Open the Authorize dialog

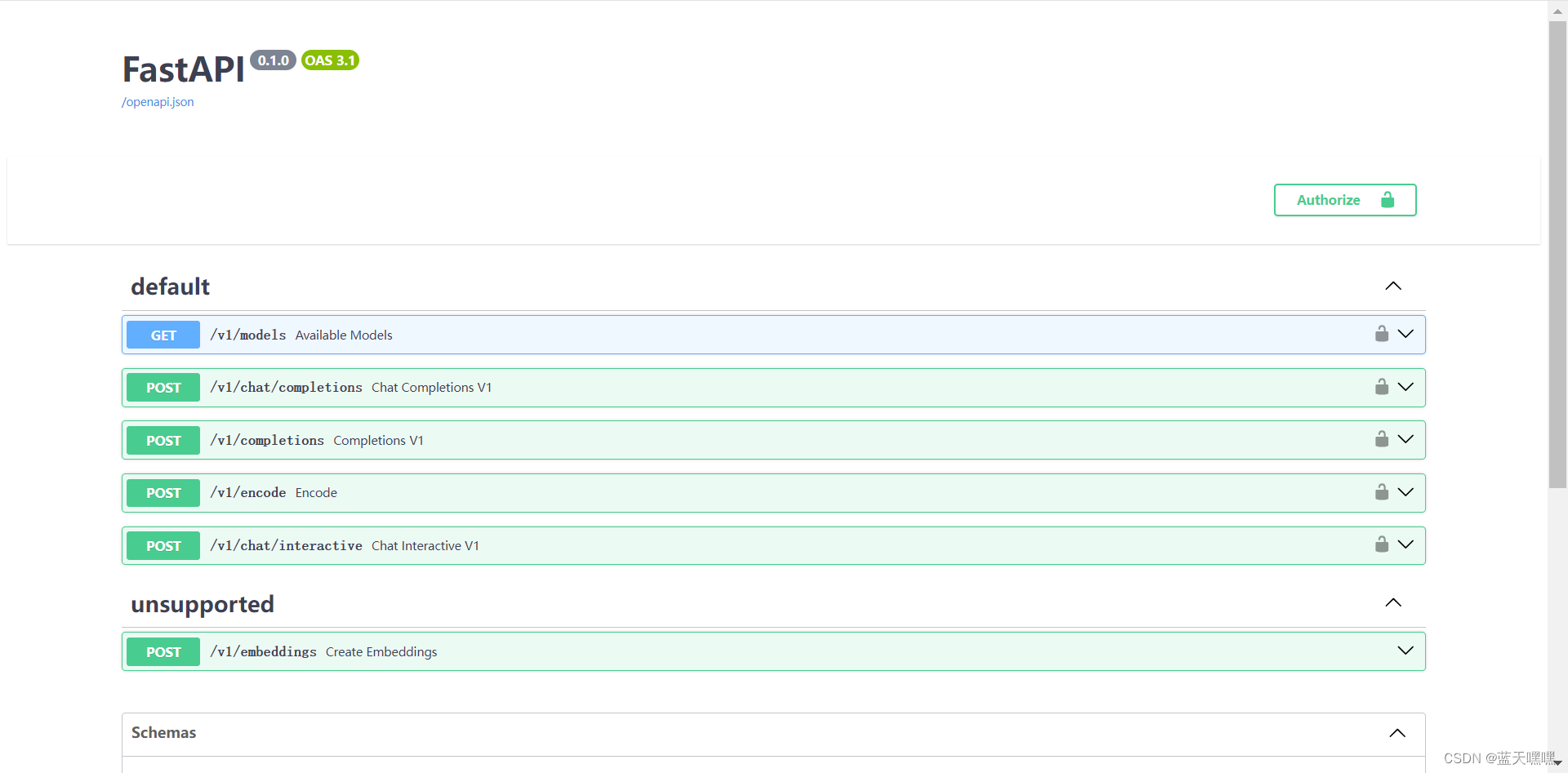click(x=1345, y=200)
